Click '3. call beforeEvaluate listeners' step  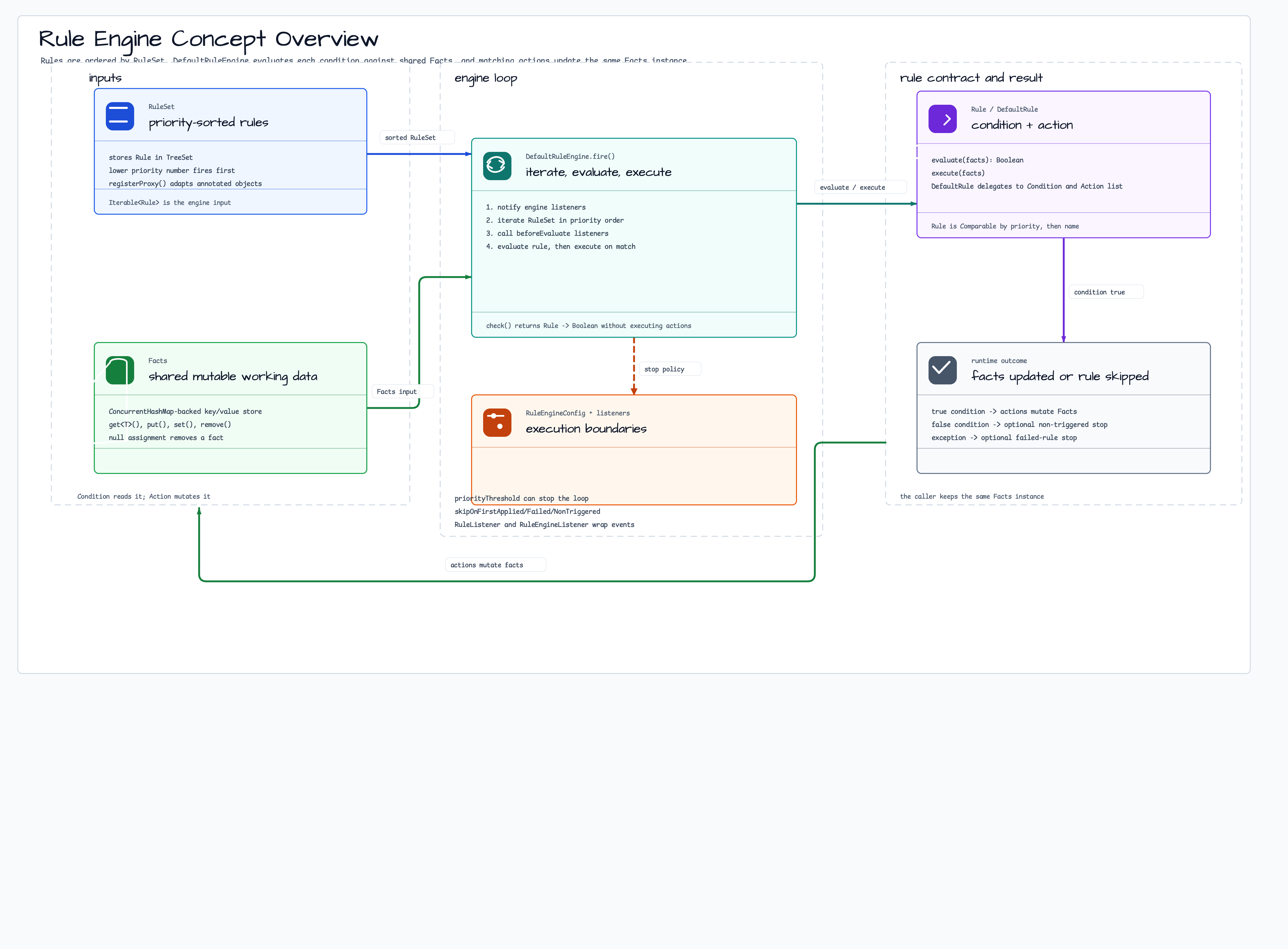point(547,233)
